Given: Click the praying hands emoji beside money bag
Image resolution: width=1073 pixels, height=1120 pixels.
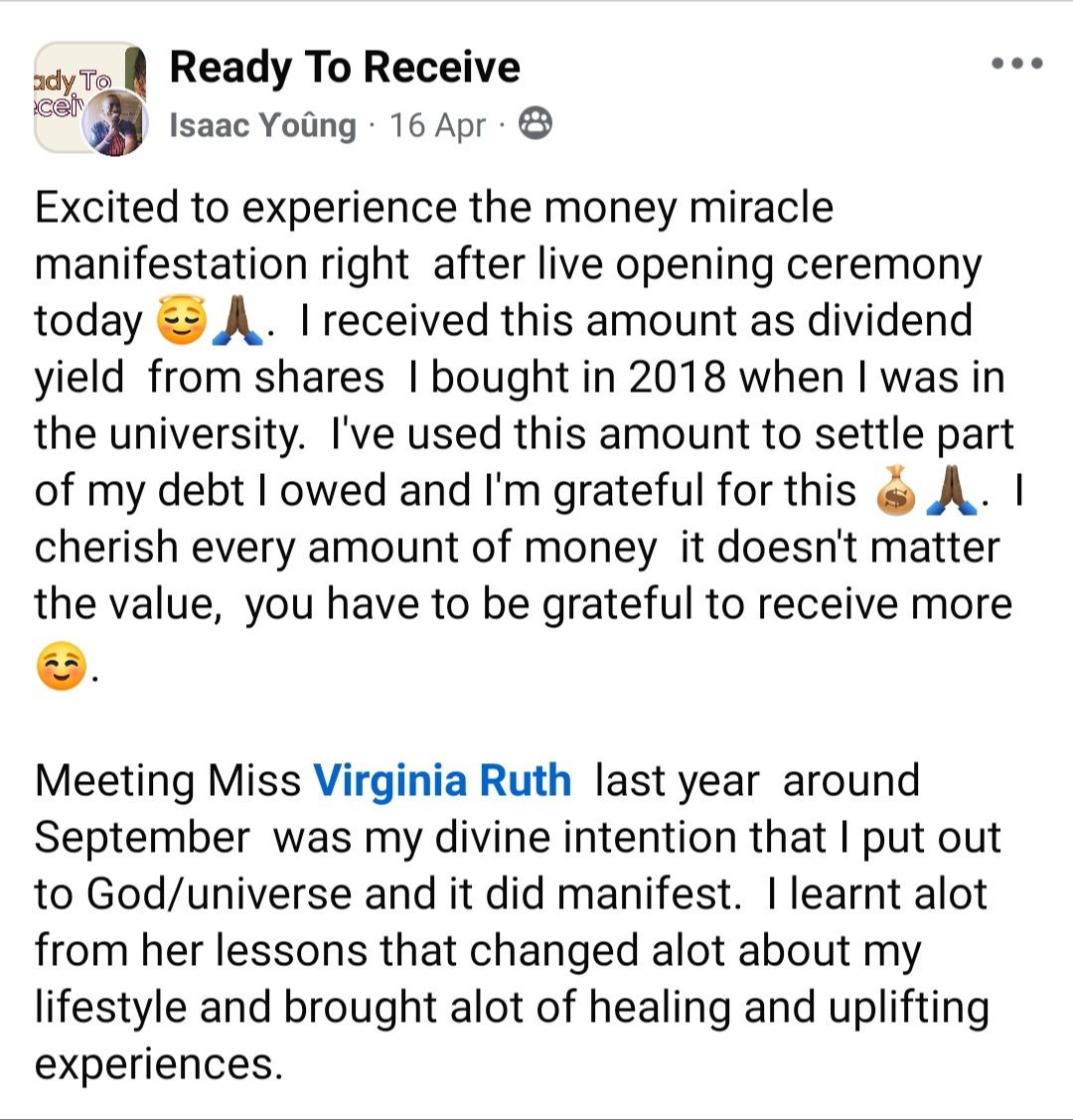Looking at the screenshot, I should pyautogui.click(x=951, y=491).
